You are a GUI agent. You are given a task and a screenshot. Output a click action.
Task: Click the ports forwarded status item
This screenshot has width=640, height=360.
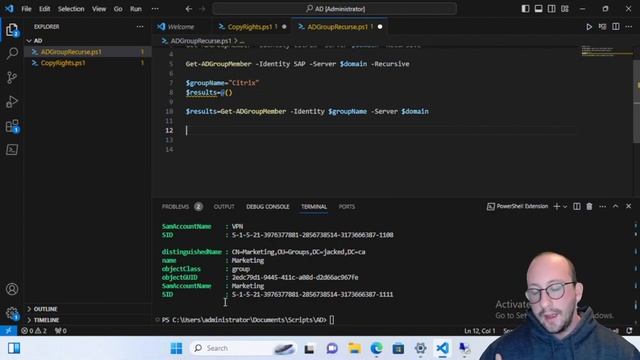pos(61,331)
